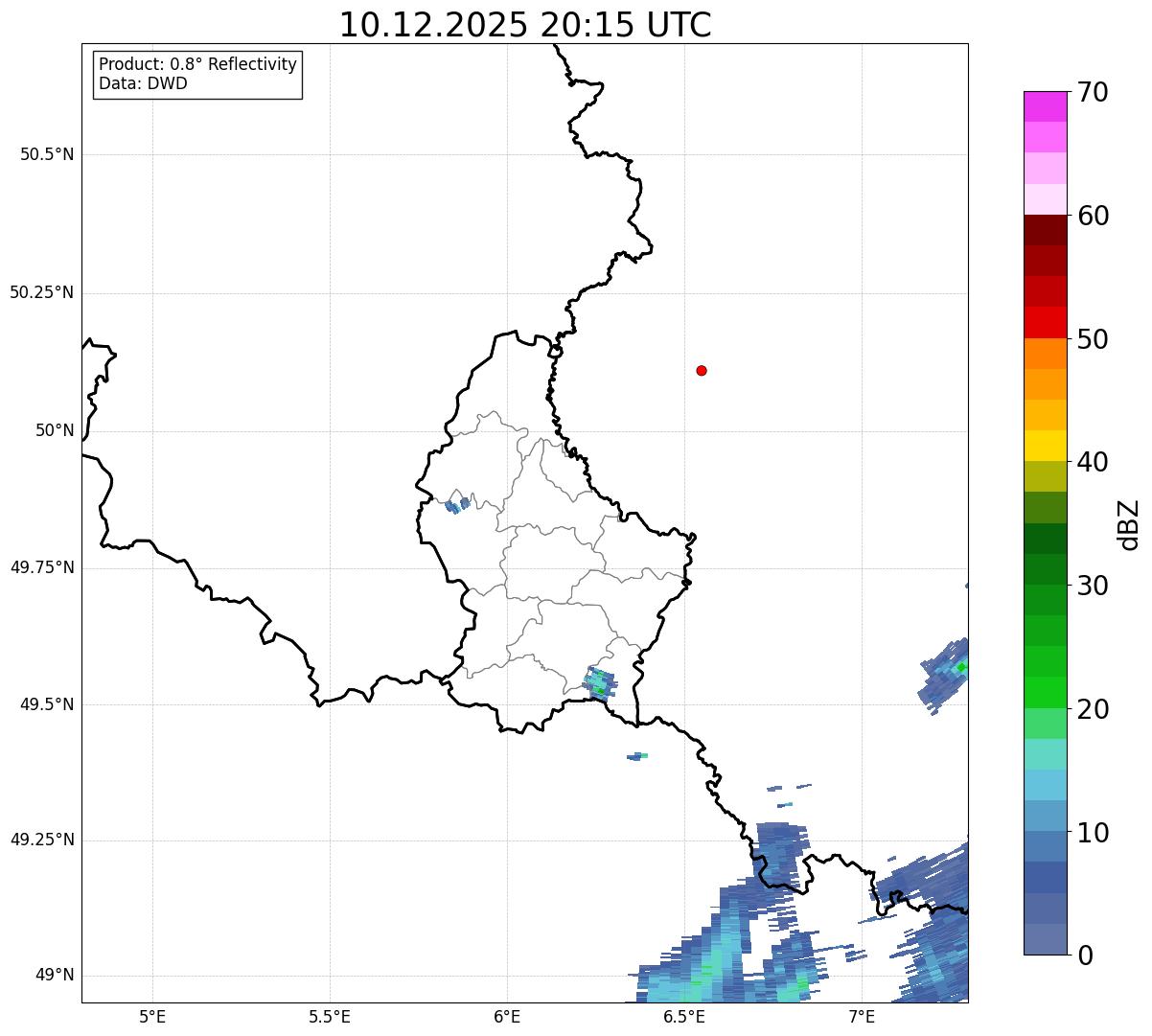Viewport: 1152px width, 1036px height.
Task: Click the colorbar tick value 30
Action: coord(1093,586)
